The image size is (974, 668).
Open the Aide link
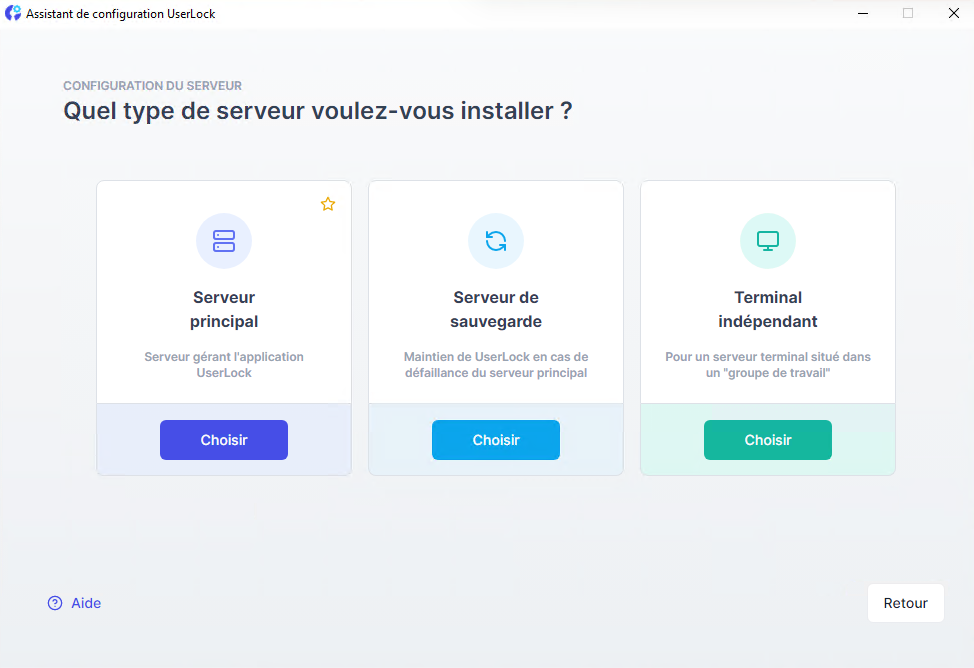(85, 603)
